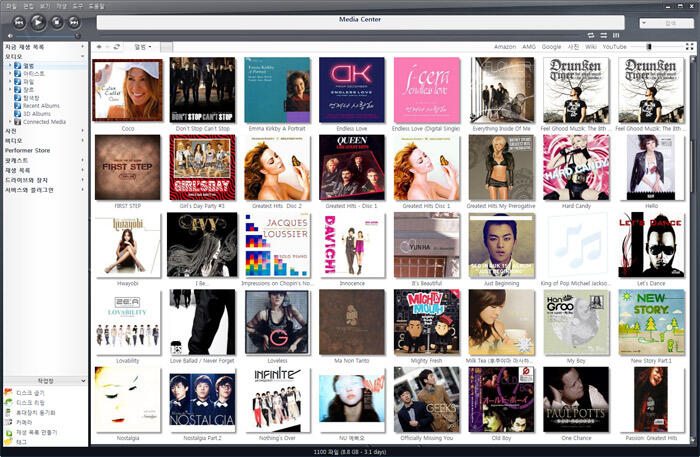Screen dimensions: 700x457
Task: Mute audio via the speaker icon
Action: click(x=10, y=36)
